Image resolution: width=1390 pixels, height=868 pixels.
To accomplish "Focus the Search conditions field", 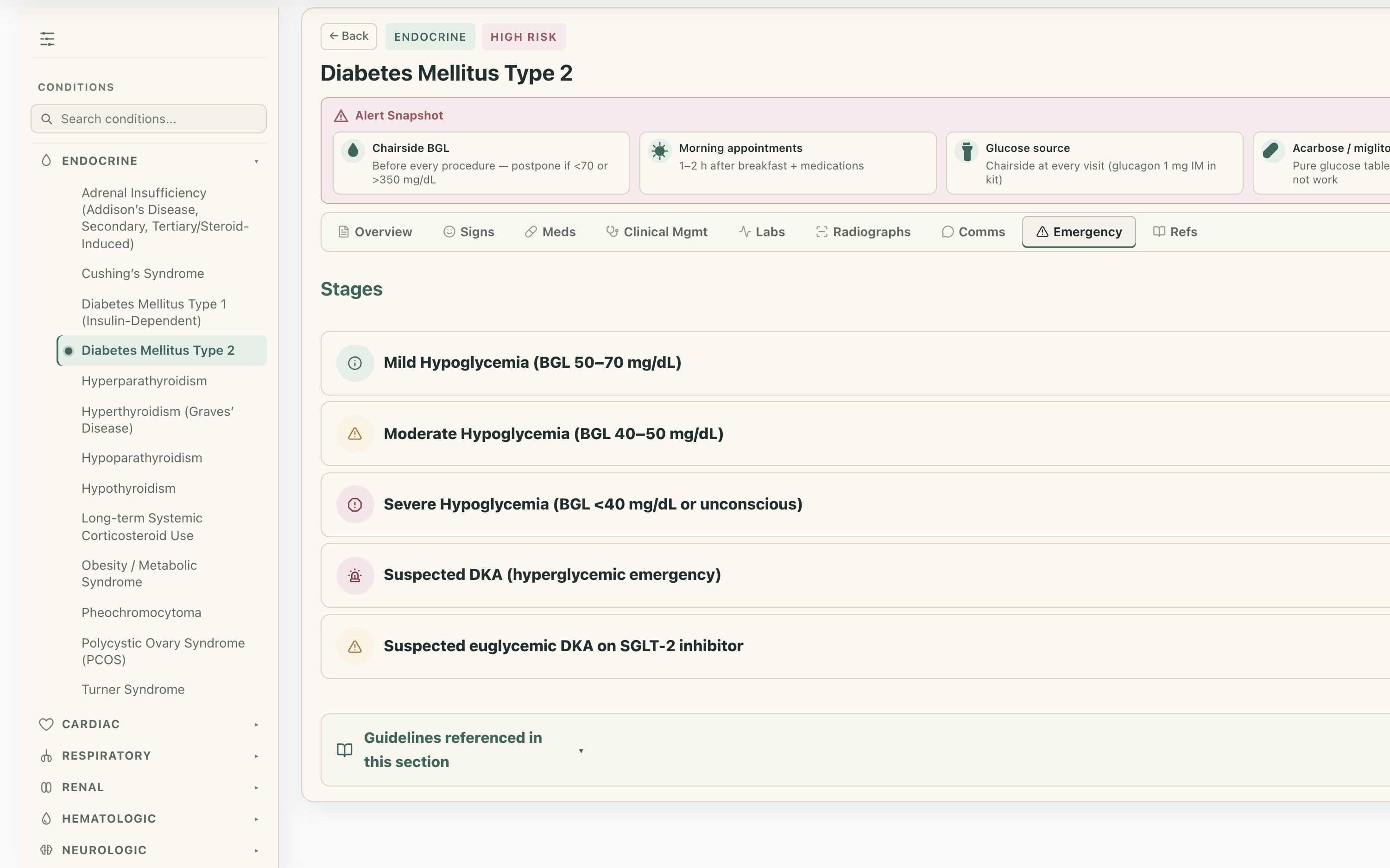I will (x=149, y=119).
